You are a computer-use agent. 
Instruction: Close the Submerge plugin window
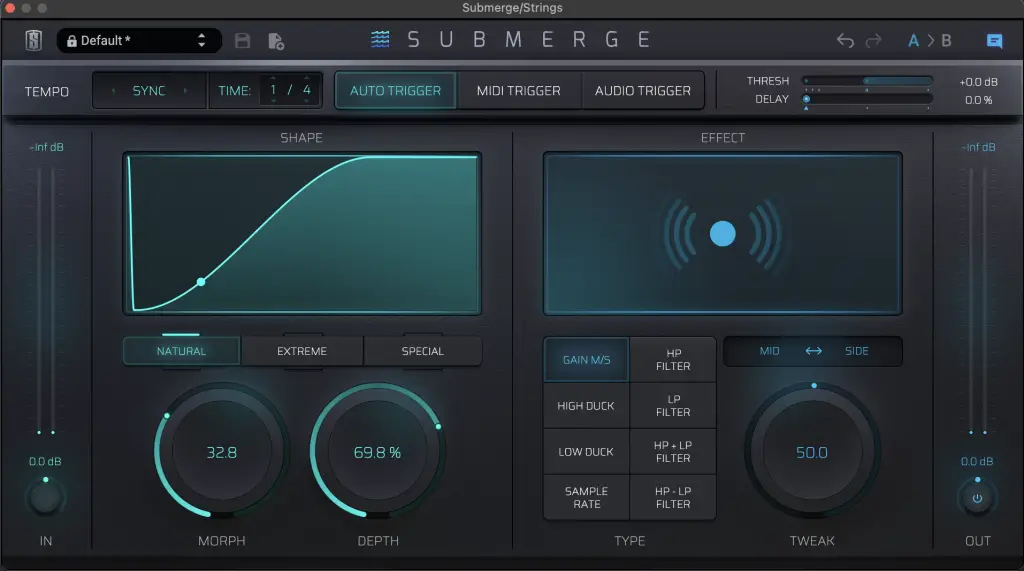(x=10, y=8)
